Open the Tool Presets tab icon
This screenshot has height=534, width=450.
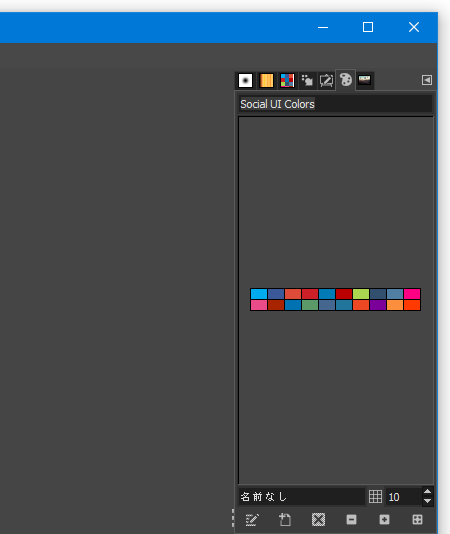pyautogui.click(x=326, y=81)
